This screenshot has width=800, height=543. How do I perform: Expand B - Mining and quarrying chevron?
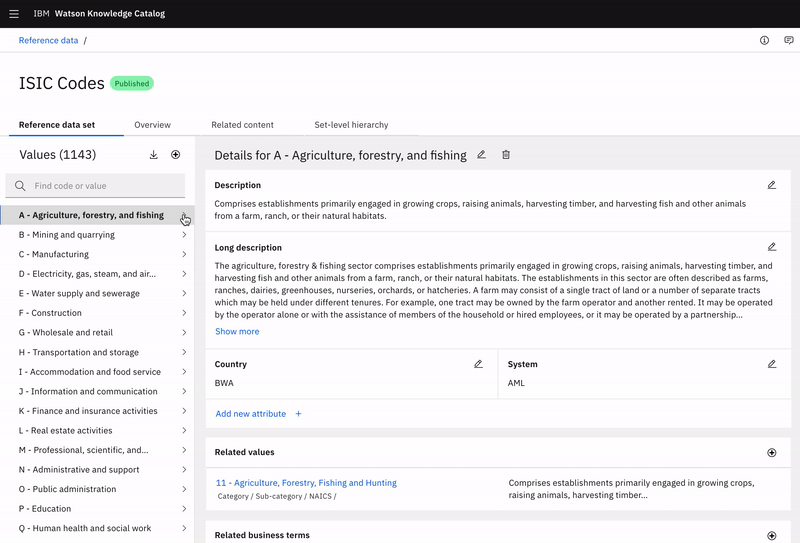point(184,235)
